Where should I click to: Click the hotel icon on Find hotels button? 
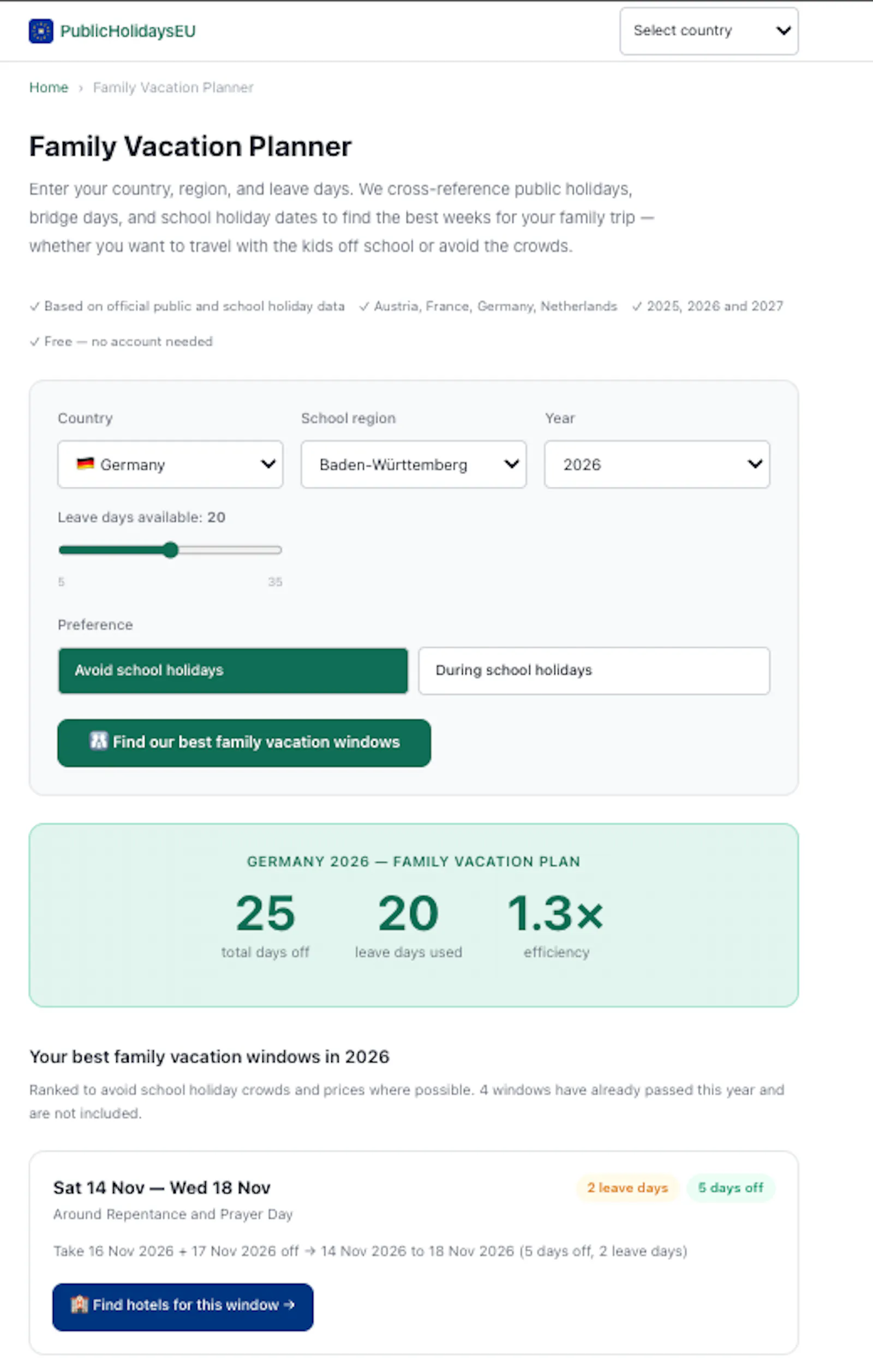pyautogui.click(x=79, y=1304)
